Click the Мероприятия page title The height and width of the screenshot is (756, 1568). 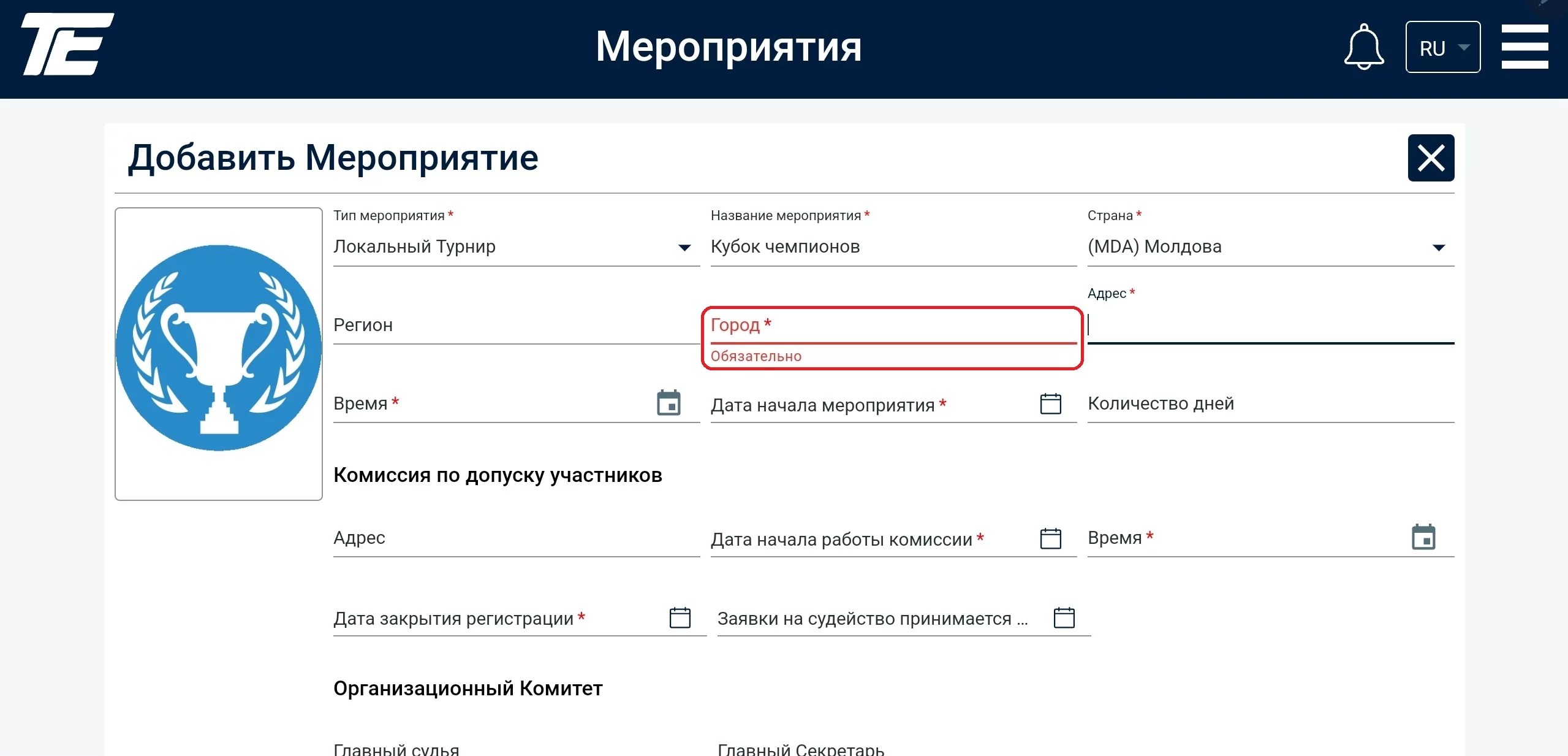coord(729,47)
